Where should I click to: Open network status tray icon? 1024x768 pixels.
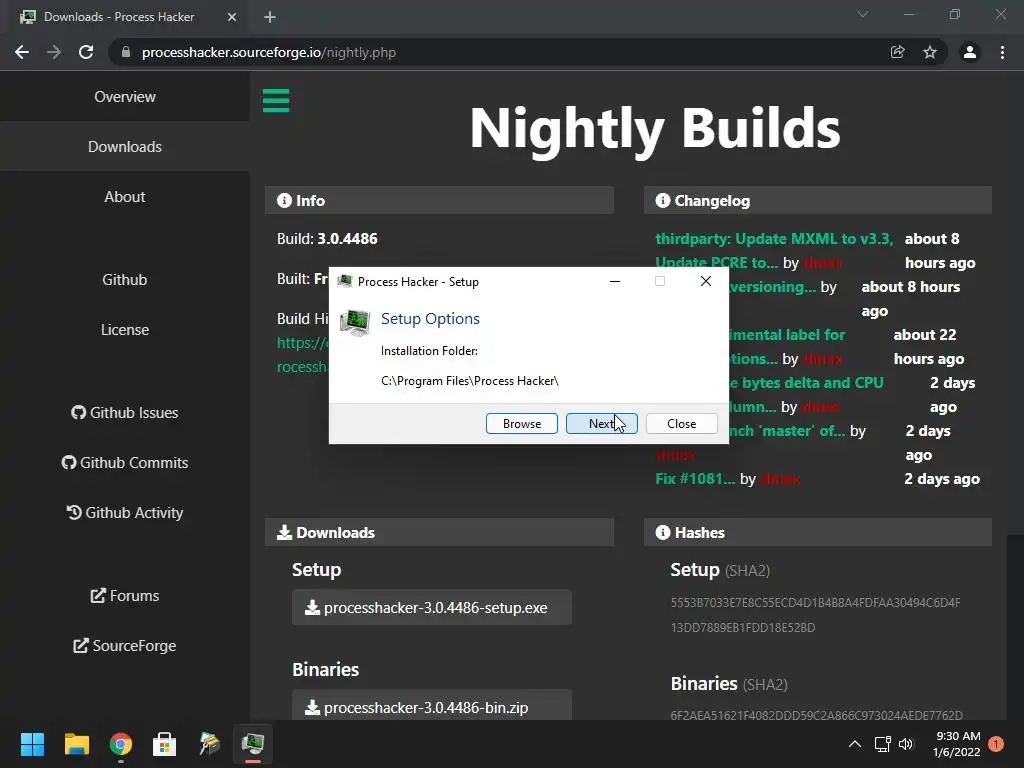(x=882, y=744)
